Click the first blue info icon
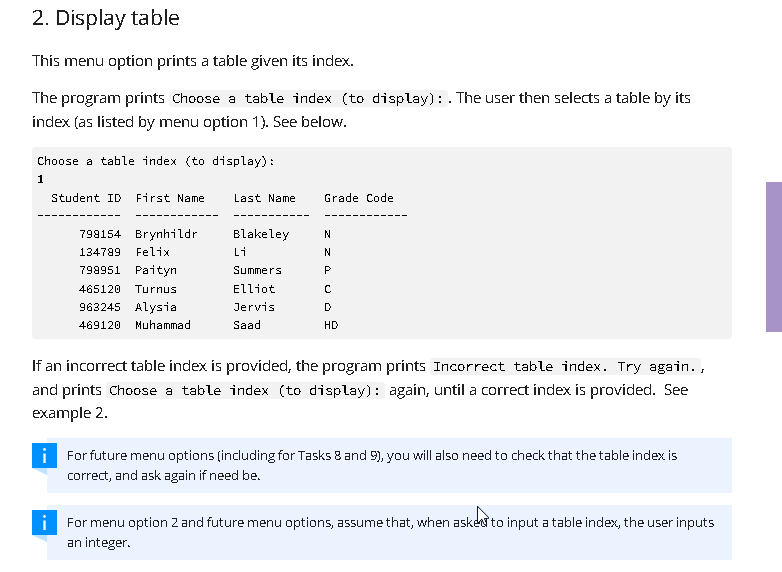Viewport: 782px width, 572px height. (x=44, y=455)
